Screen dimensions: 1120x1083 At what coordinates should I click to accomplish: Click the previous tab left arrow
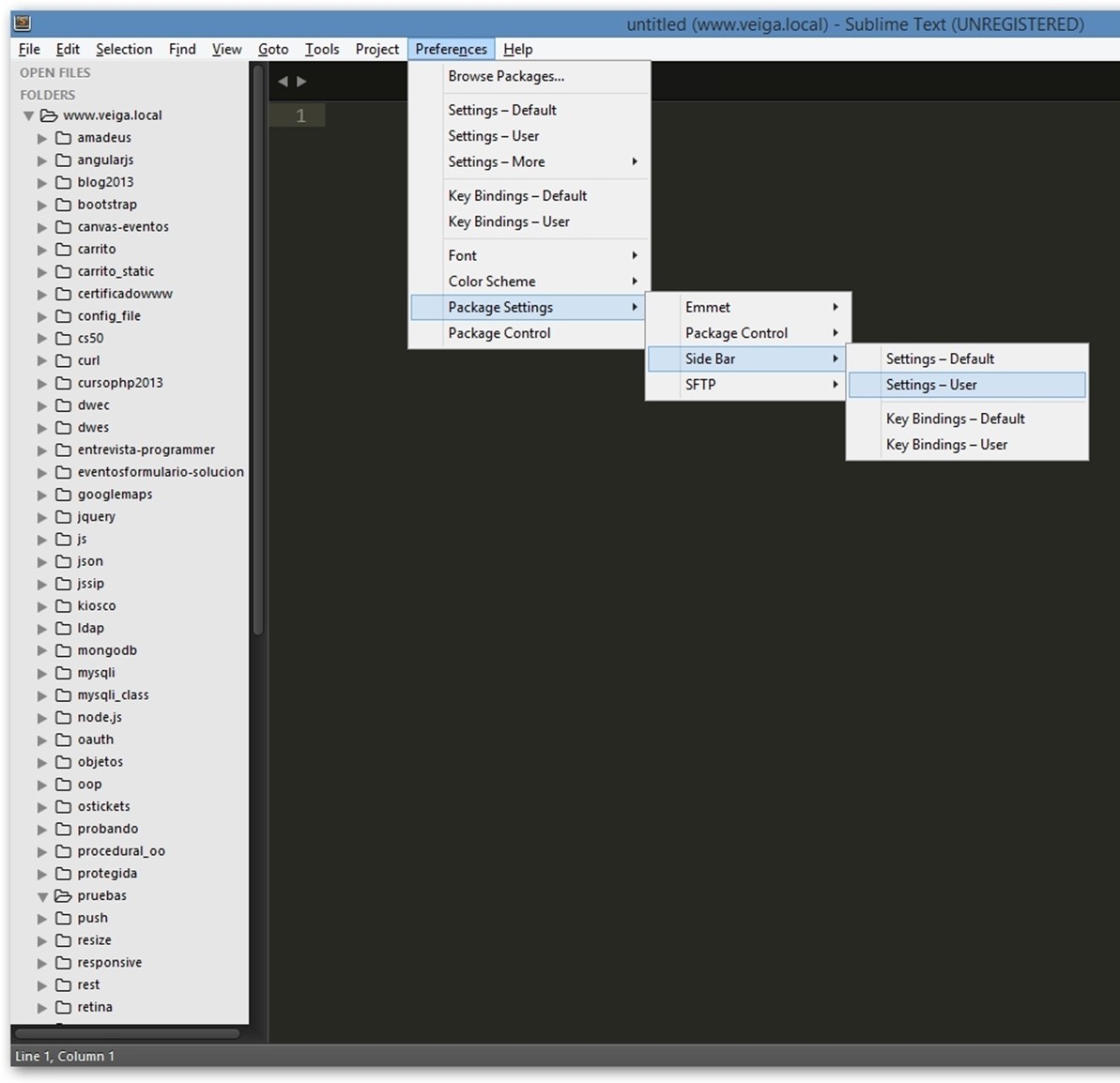pos(283,82)
